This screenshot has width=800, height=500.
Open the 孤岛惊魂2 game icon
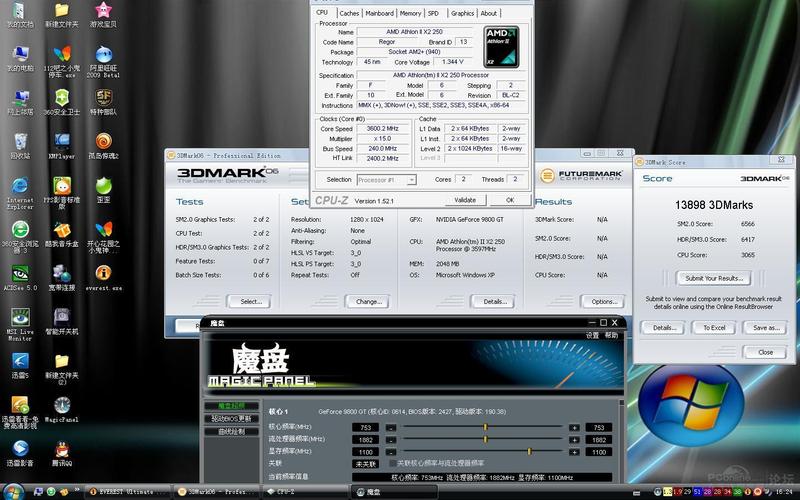[104, 146]
